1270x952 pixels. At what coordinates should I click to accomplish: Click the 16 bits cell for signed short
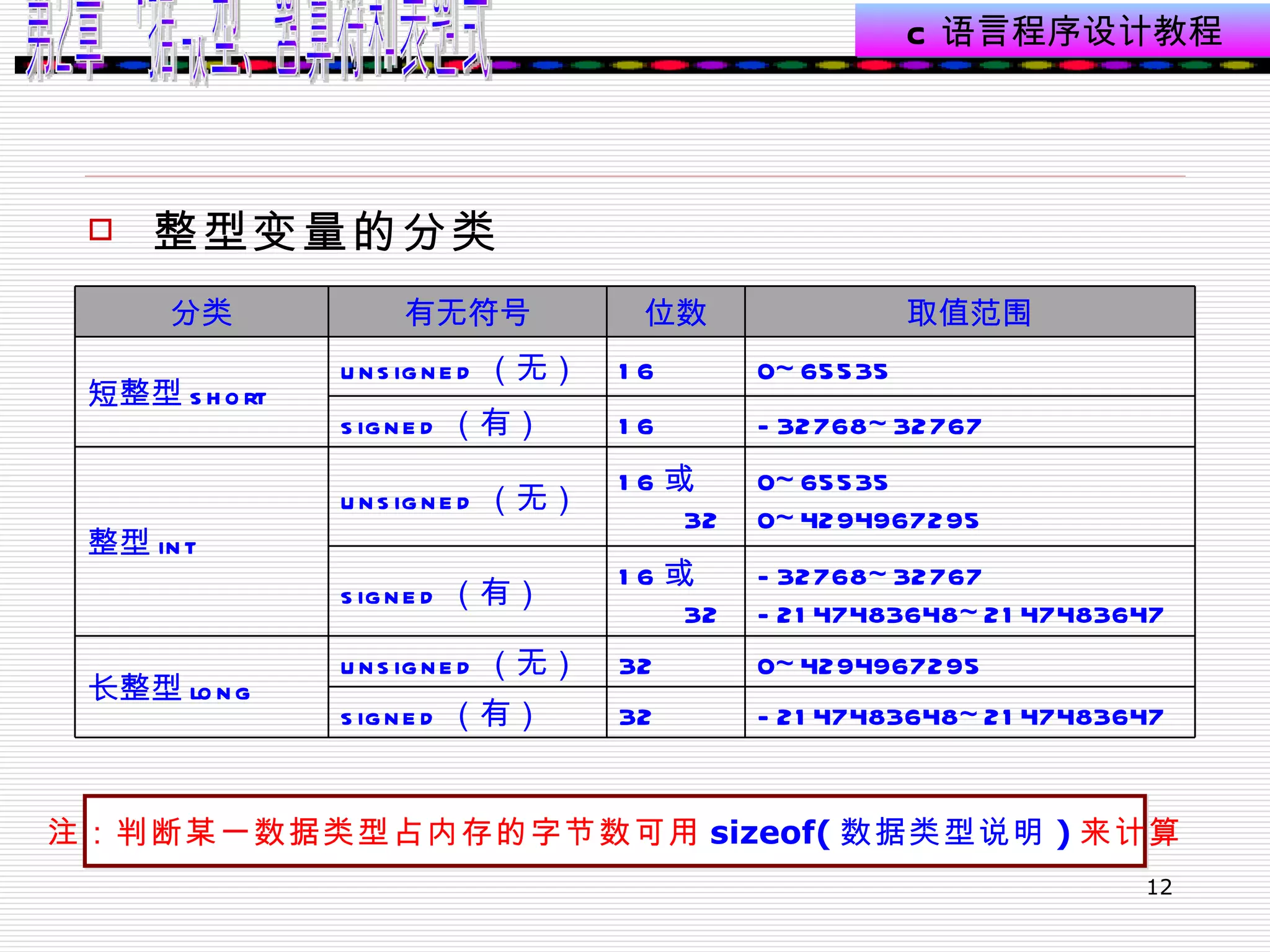(676, 422)
